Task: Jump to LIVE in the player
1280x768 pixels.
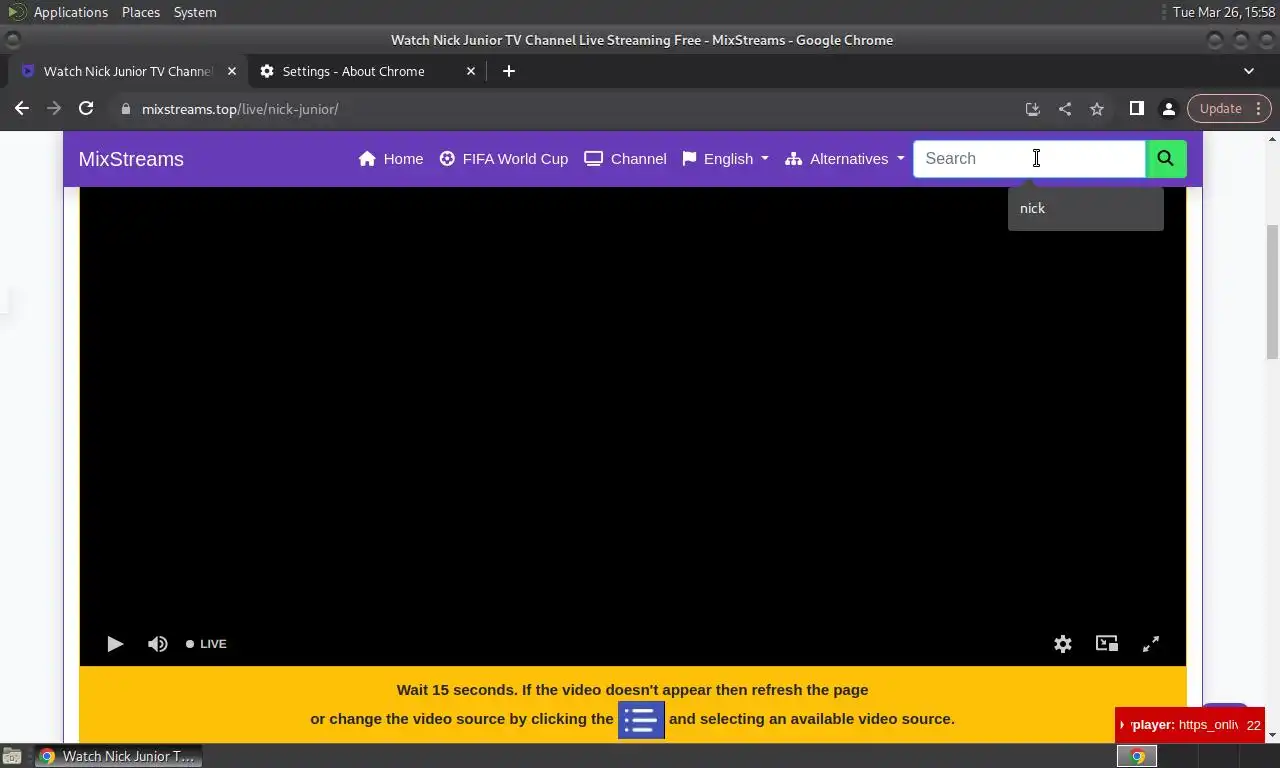Action: tap(206, 644)
